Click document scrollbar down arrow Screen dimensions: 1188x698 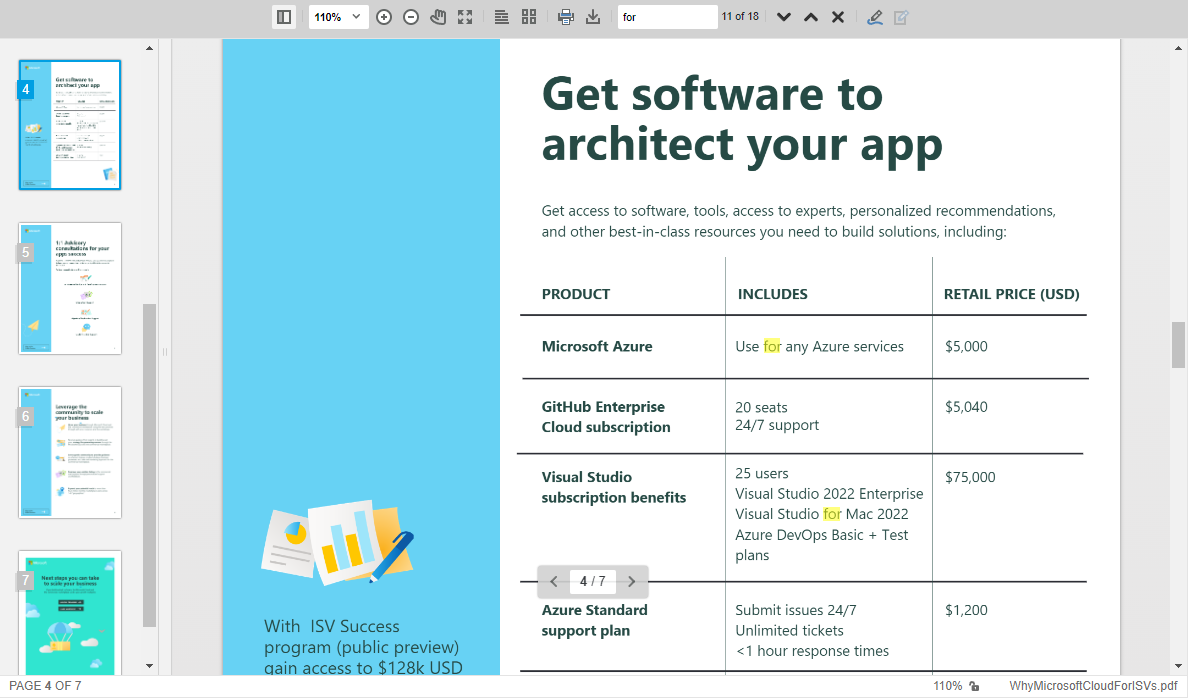[x=1178, y=666]
